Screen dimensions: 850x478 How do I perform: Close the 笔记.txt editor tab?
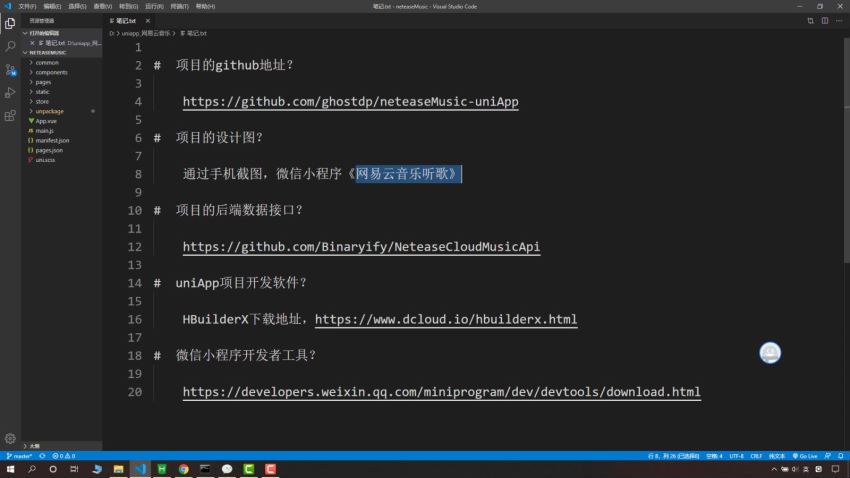click(147, 21)
